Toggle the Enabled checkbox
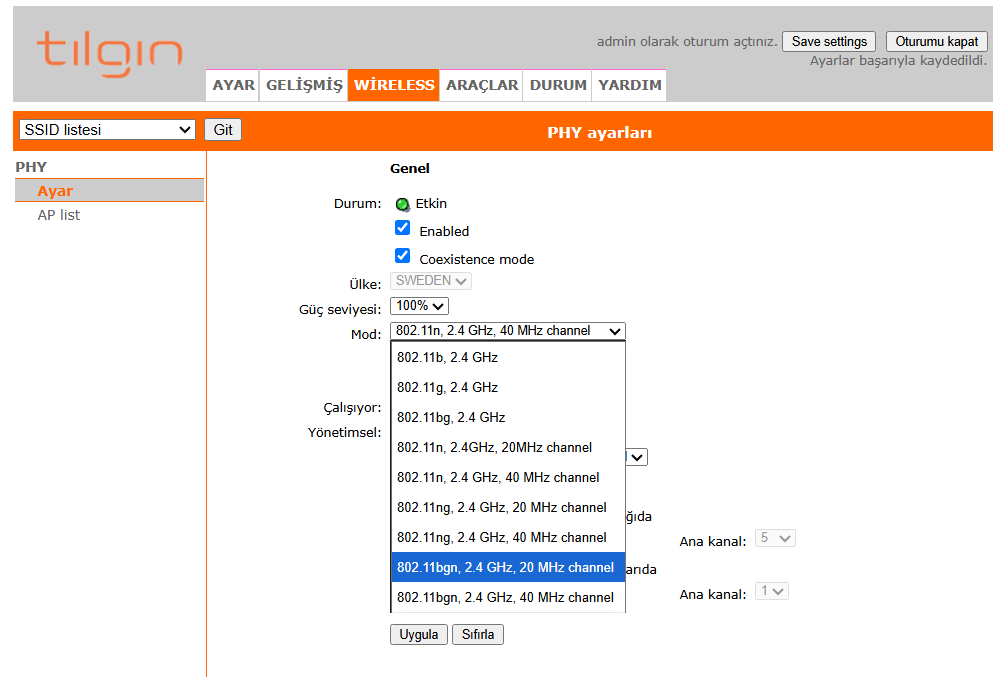Viewport: 1002px width, 677px height. (x=403, y=228)
